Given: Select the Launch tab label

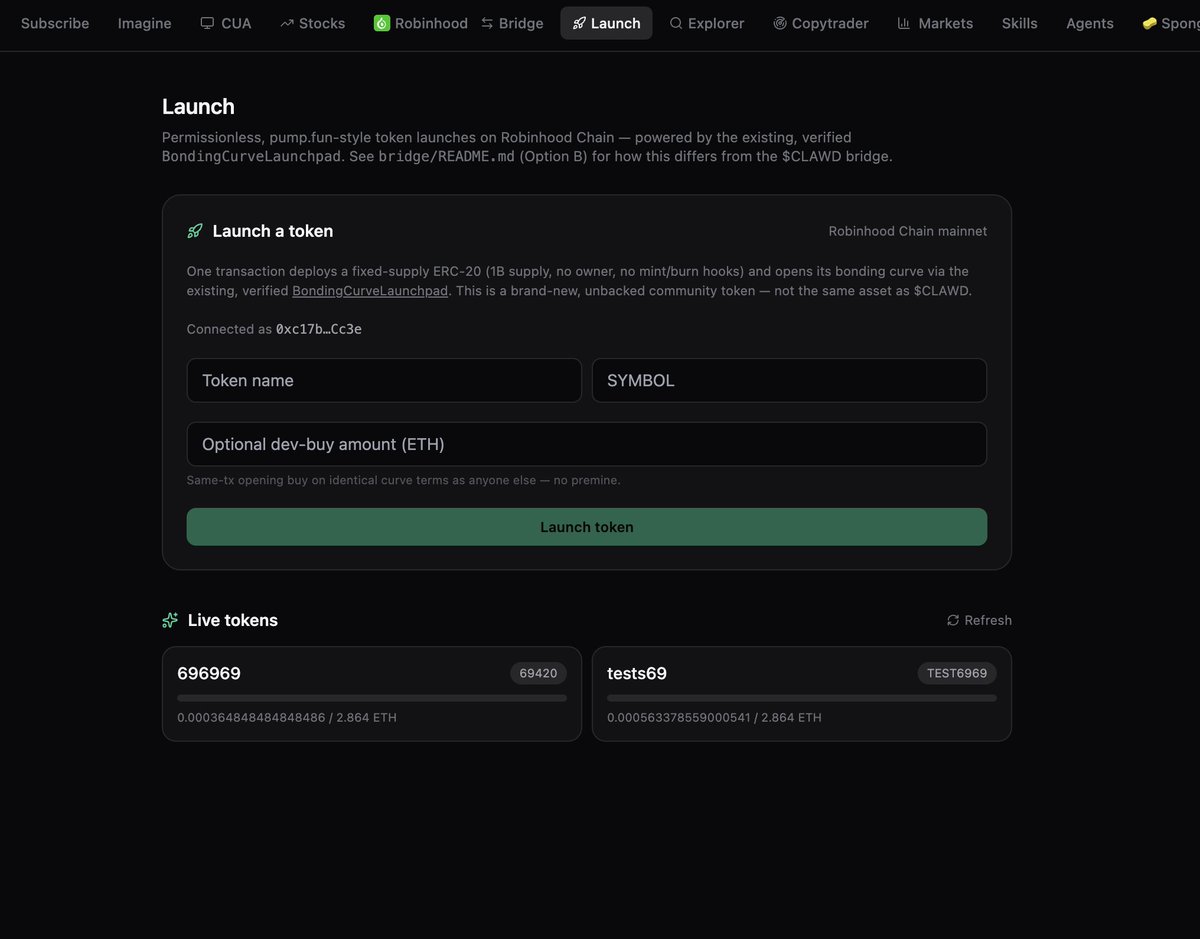Looking at the screenshot, I should click(x=616, y=23).
